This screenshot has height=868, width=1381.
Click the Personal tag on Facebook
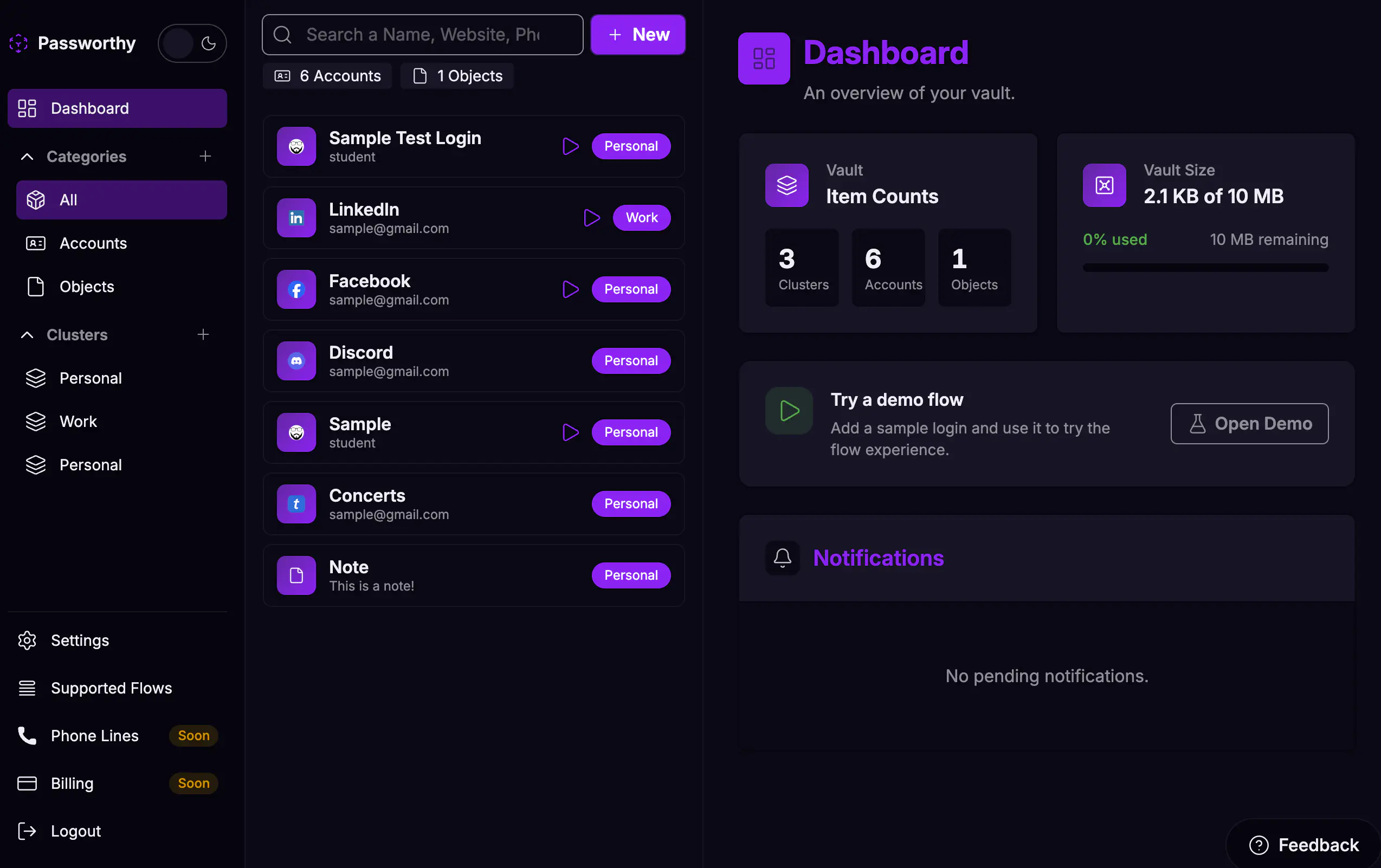coord(631,289)
